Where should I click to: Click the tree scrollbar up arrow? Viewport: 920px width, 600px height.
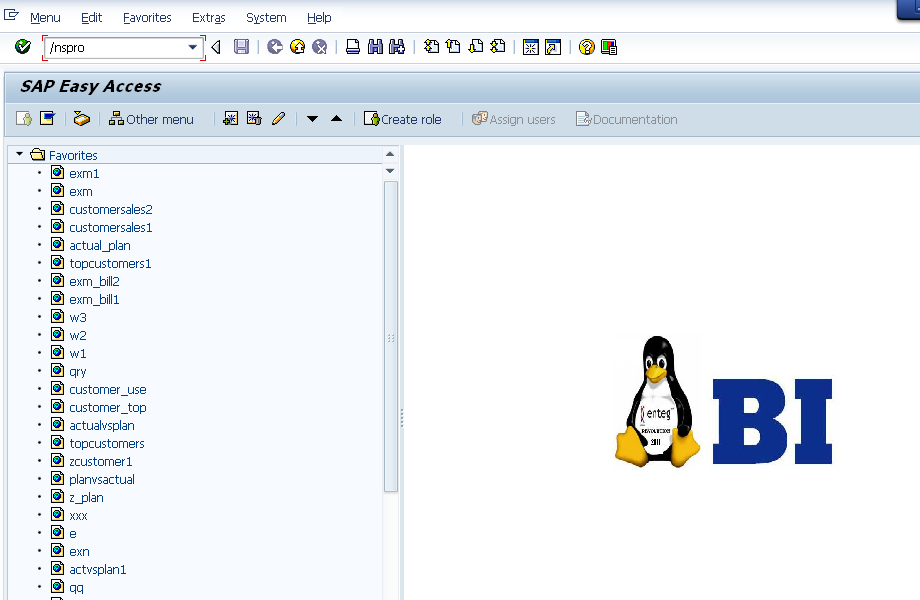tap(390, 154)
